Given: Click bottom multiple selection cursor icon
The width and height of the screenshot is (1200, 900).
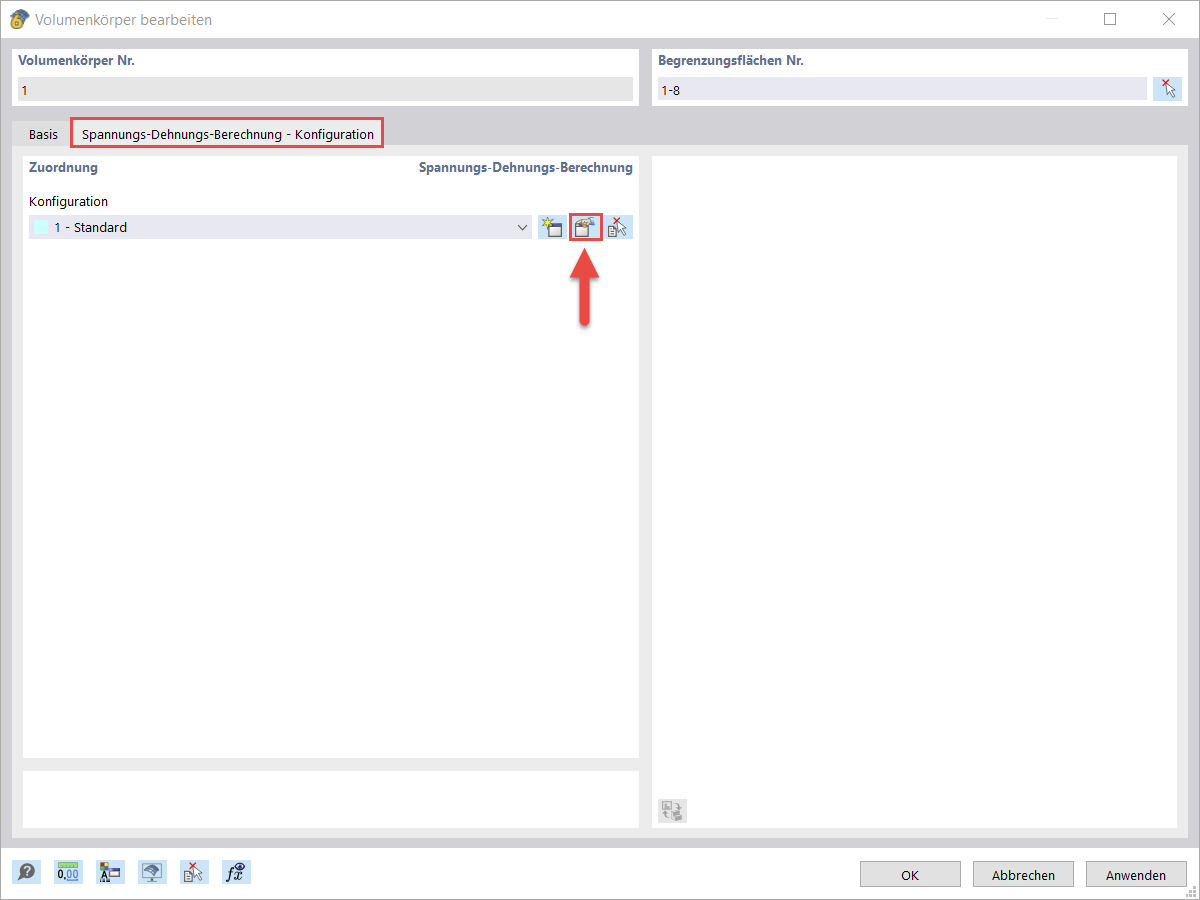Looking at the screenshot, I should click(x=194, y=873).
